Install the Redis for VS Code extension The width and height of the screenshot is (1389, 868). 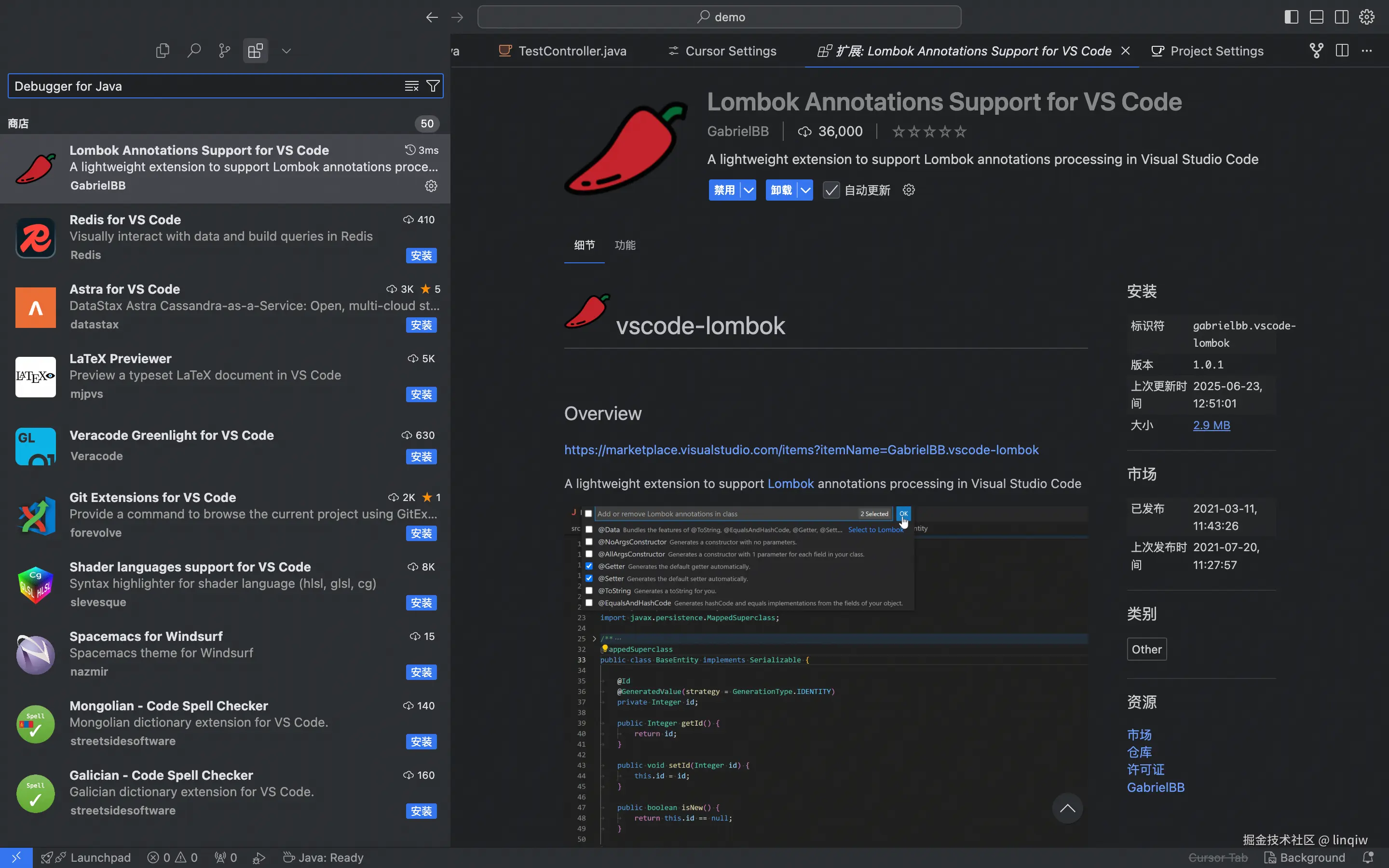pyautogui.click(x=421, y=256)
